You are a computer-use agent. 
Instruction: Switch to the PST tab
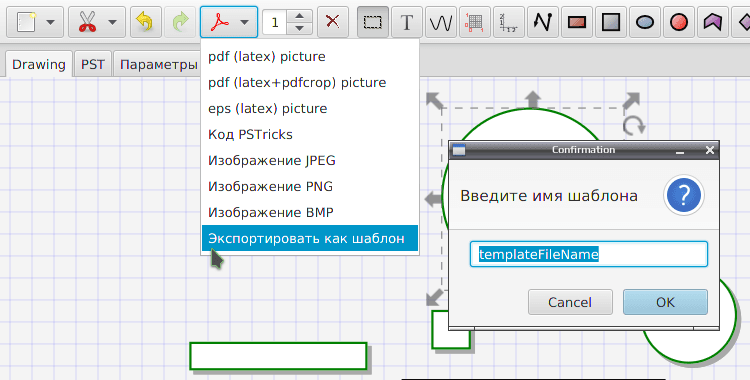click(x=93, y=64)
